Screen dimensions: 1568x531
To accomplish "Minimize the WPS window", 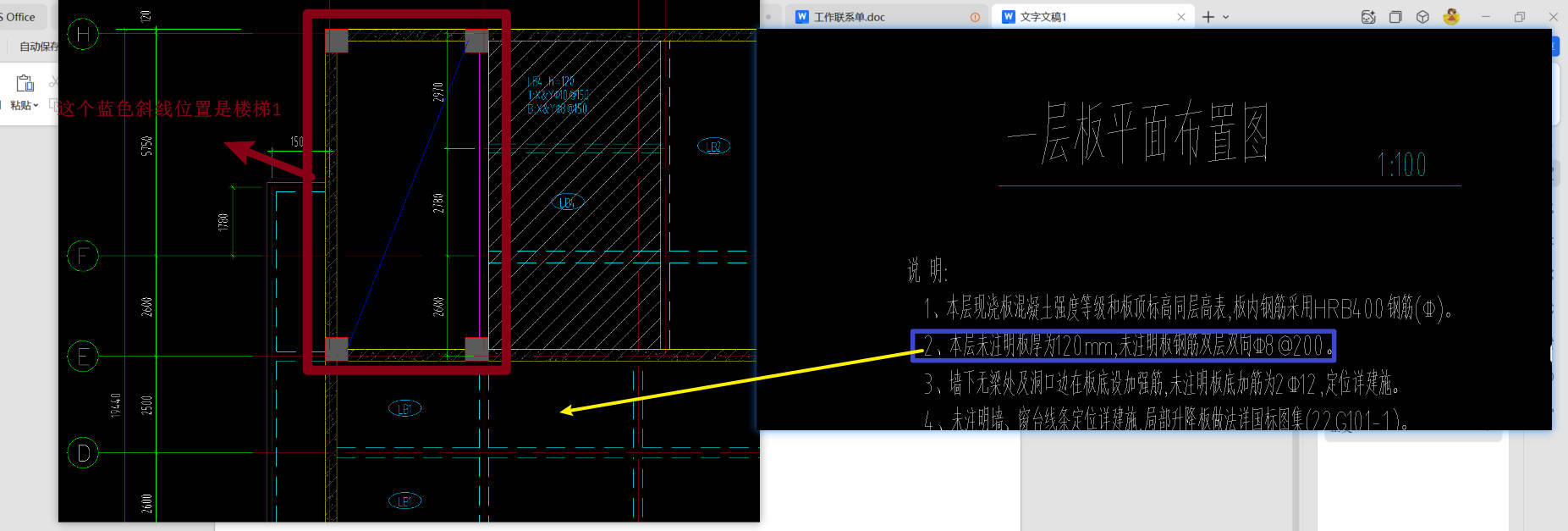I will click(1485, 17).
